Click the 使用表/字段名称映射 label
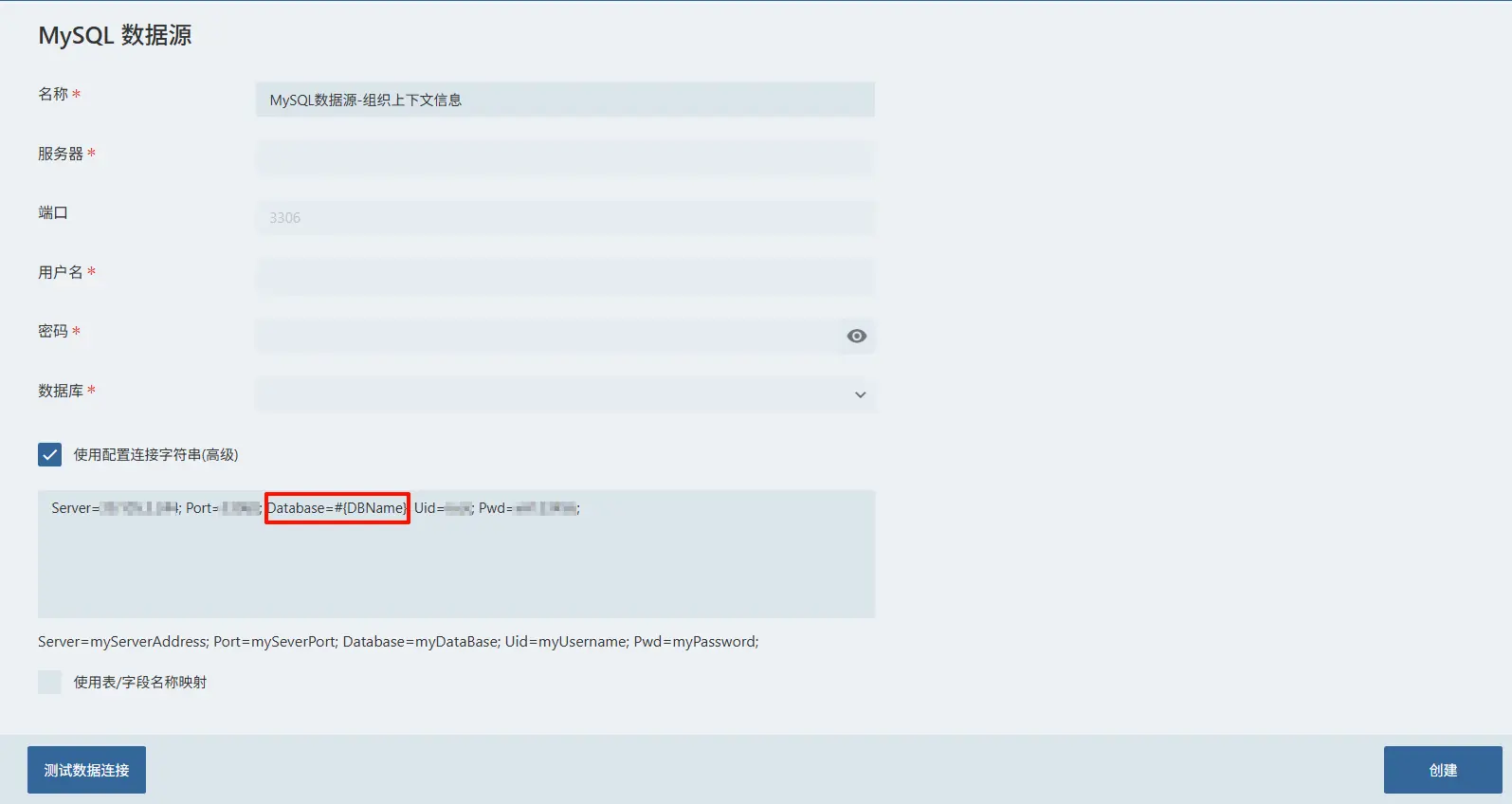The height and width of the screenshot is (804, 1512). [x=140, y=683]
